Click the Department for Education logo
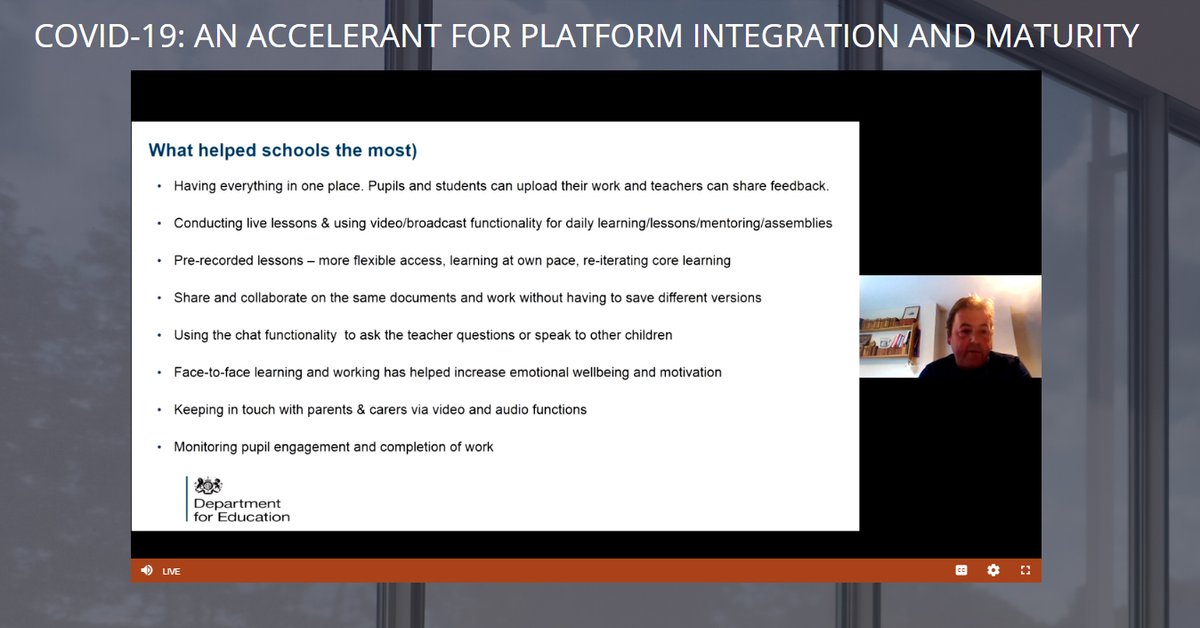The height and width of the screenshot is (628, 1200). [x=238, y=499]
